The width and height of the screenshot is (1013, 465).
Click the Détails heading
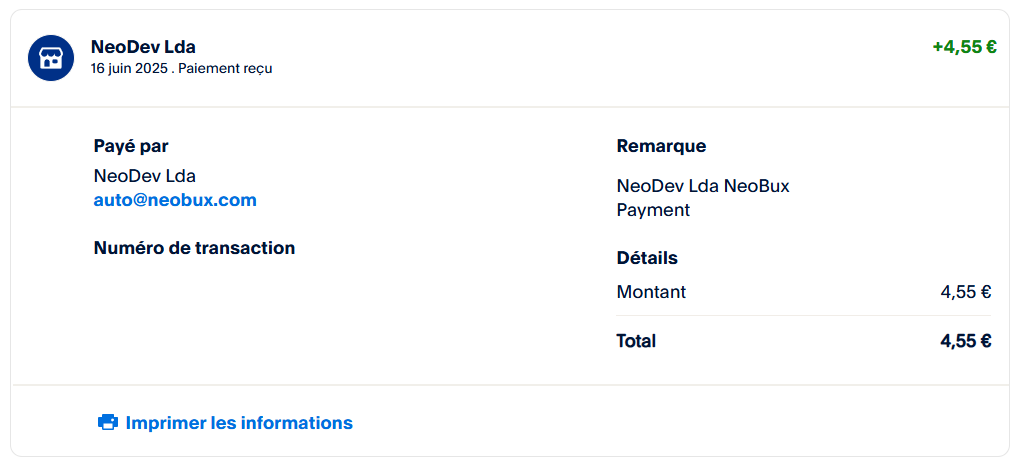pyautogui.click(x=647, y=258)
